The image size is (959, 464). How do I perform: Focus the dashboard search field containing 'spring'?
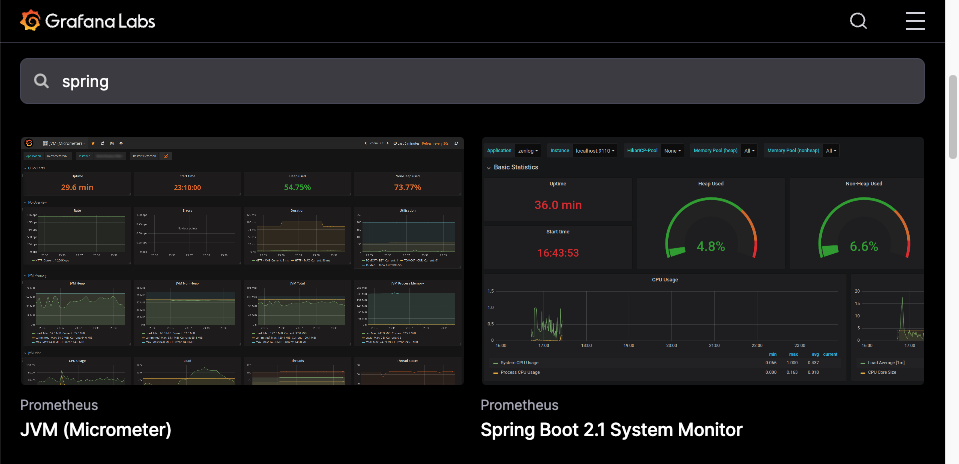click(x=472, y=81)
